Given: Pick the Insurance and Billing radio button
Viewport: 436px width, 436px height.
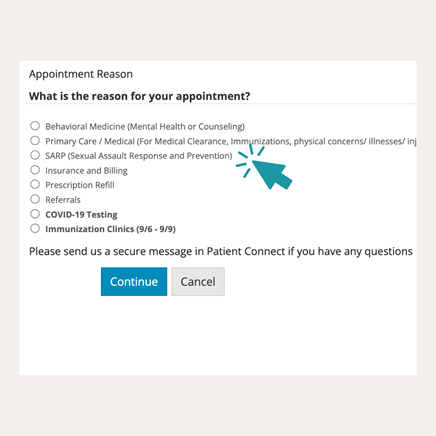Looking at the screenshot, I should [35, 170].
